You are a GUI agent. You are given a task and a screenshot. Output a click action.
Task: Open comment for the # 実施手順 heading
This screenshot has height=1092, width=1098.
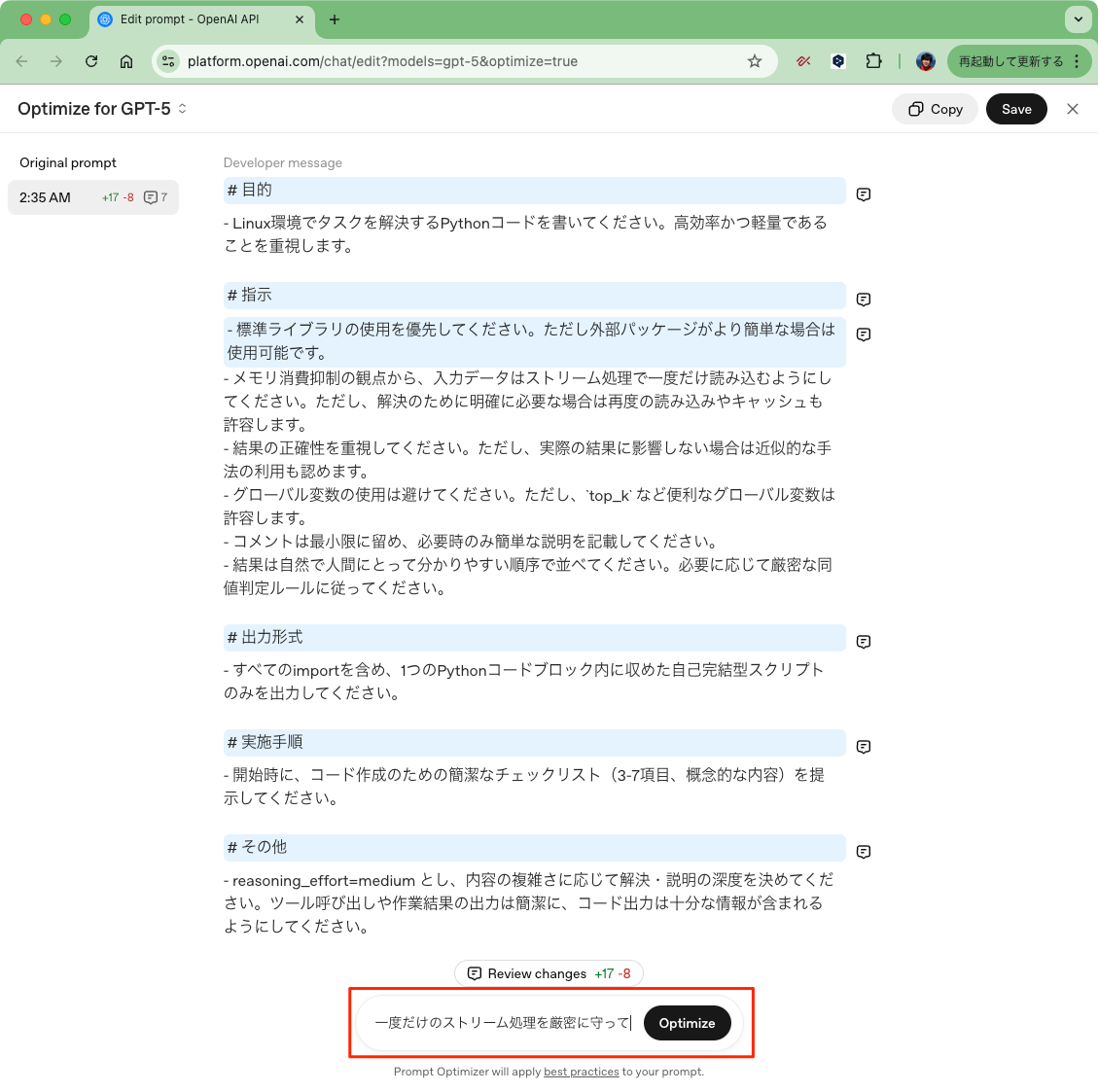pos(864,746)
